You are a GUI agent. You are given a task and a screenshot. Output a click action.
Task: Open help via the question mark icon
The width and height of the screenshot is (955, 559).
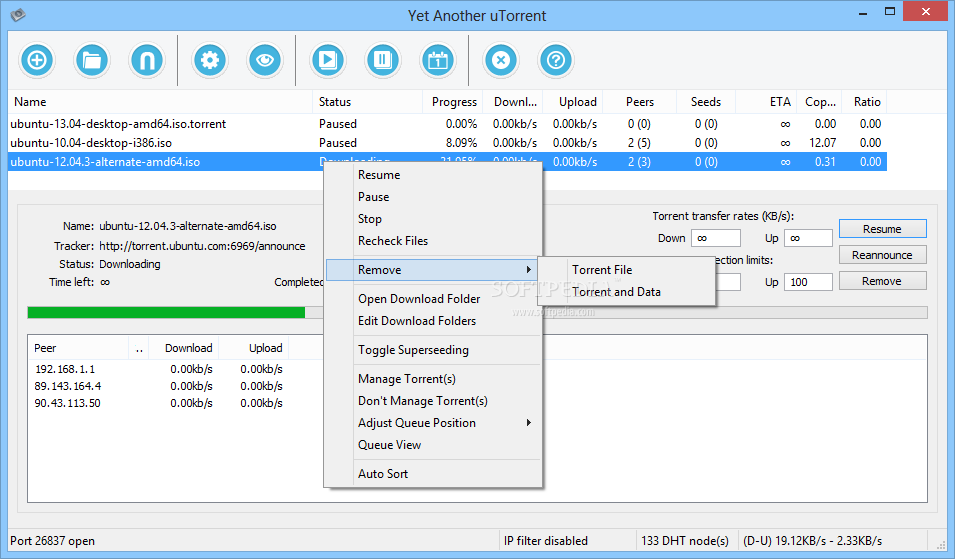click(x=556, y=60)
